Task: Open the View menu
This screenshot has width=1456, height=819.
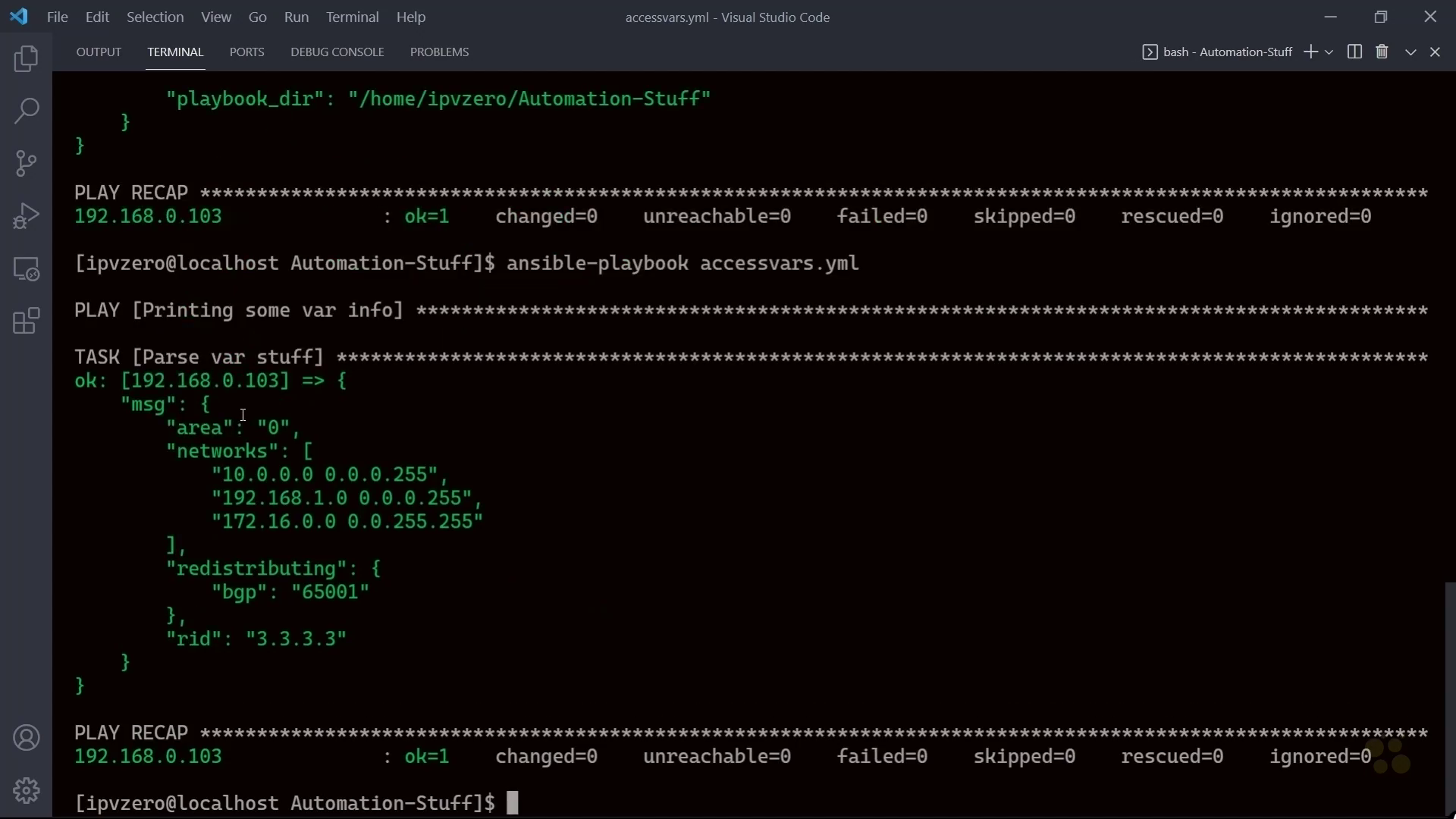Action: tap(216, 17)
